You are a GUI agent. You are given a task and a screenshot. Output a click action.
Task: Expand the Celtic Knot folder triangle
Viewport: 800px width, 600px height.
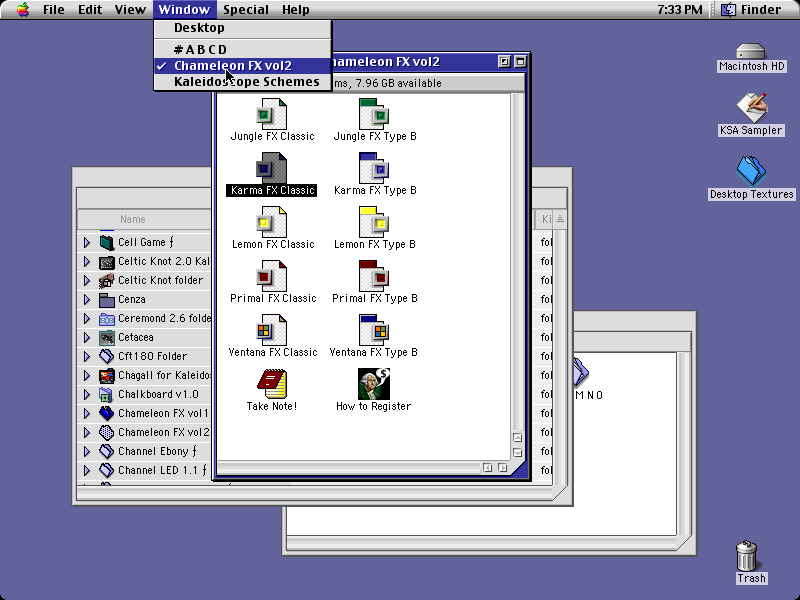87,281
